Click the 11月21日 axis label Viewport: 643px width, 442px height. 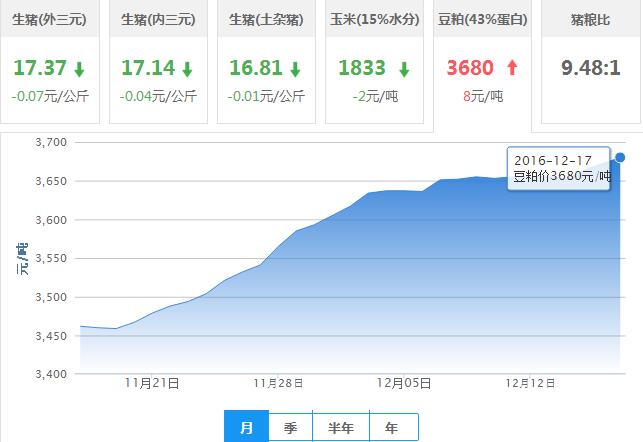152,383
